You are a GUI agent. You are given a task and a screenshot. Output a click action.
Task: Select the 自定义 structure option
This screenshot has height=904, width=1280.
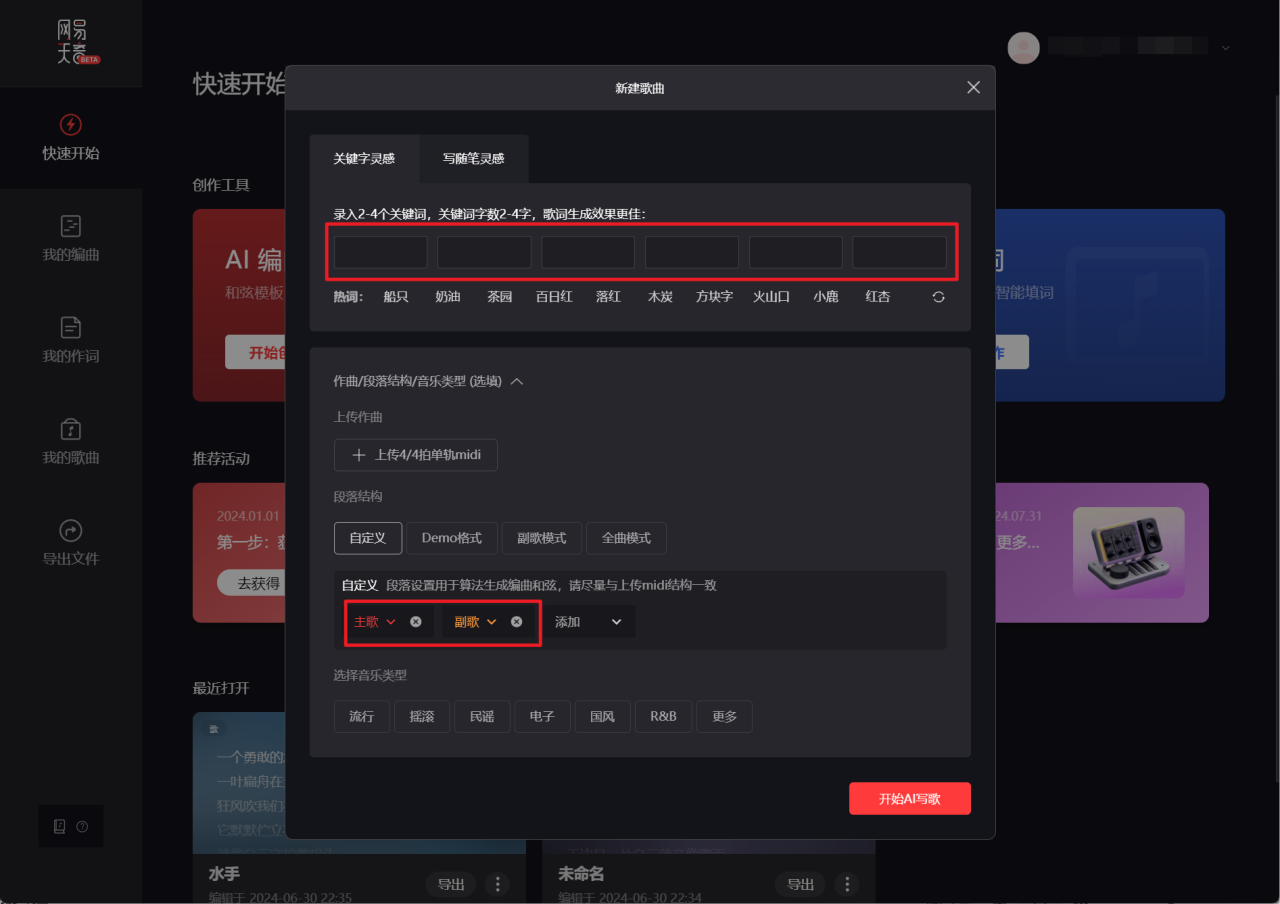pos(367,538)
